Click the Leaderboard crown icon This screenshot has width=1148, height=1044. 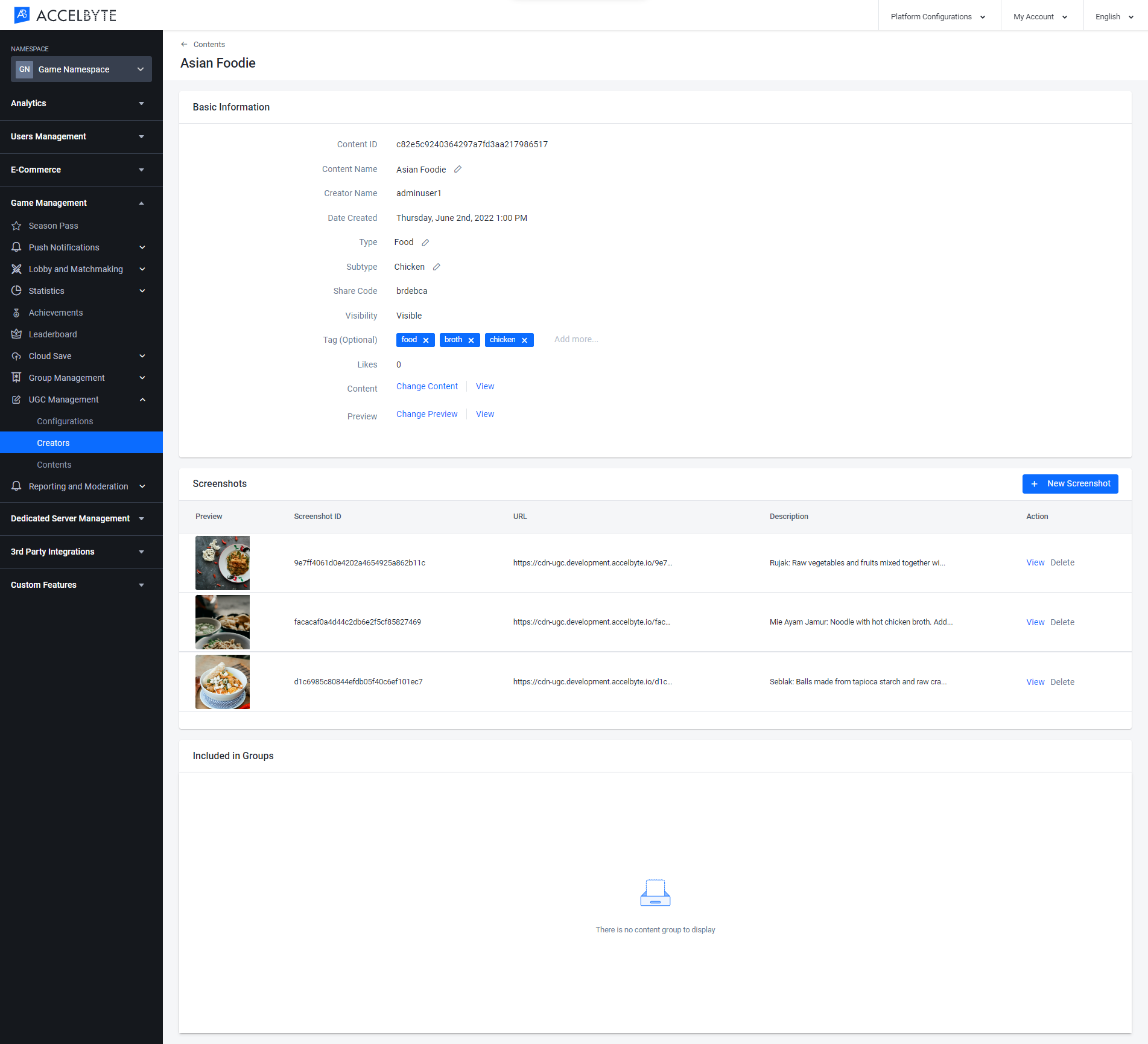(x=16, y=334)
